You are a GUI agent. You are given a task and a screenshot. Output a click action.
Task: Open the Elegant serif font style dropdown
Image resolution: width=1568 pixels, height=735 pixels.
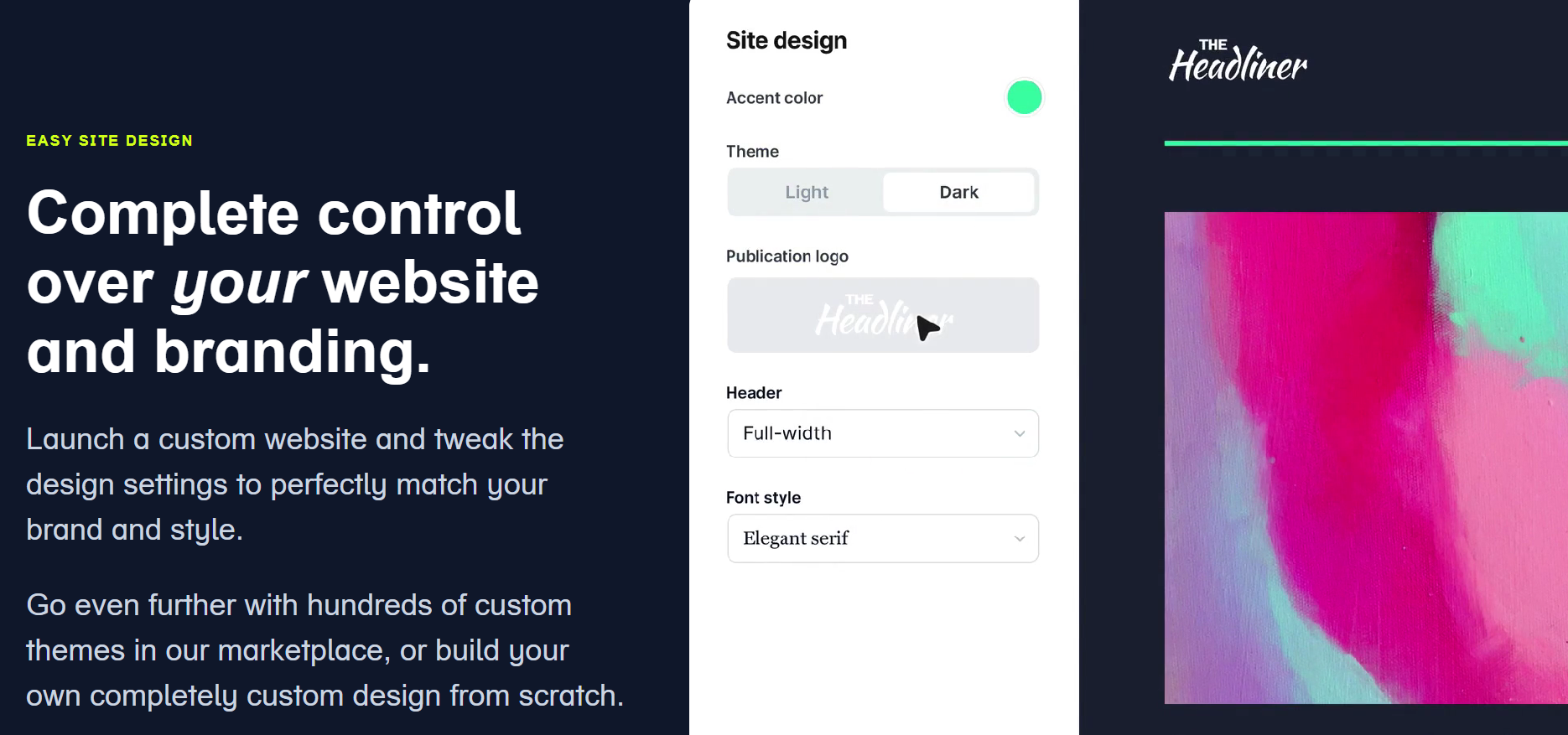tap(872, 538)
